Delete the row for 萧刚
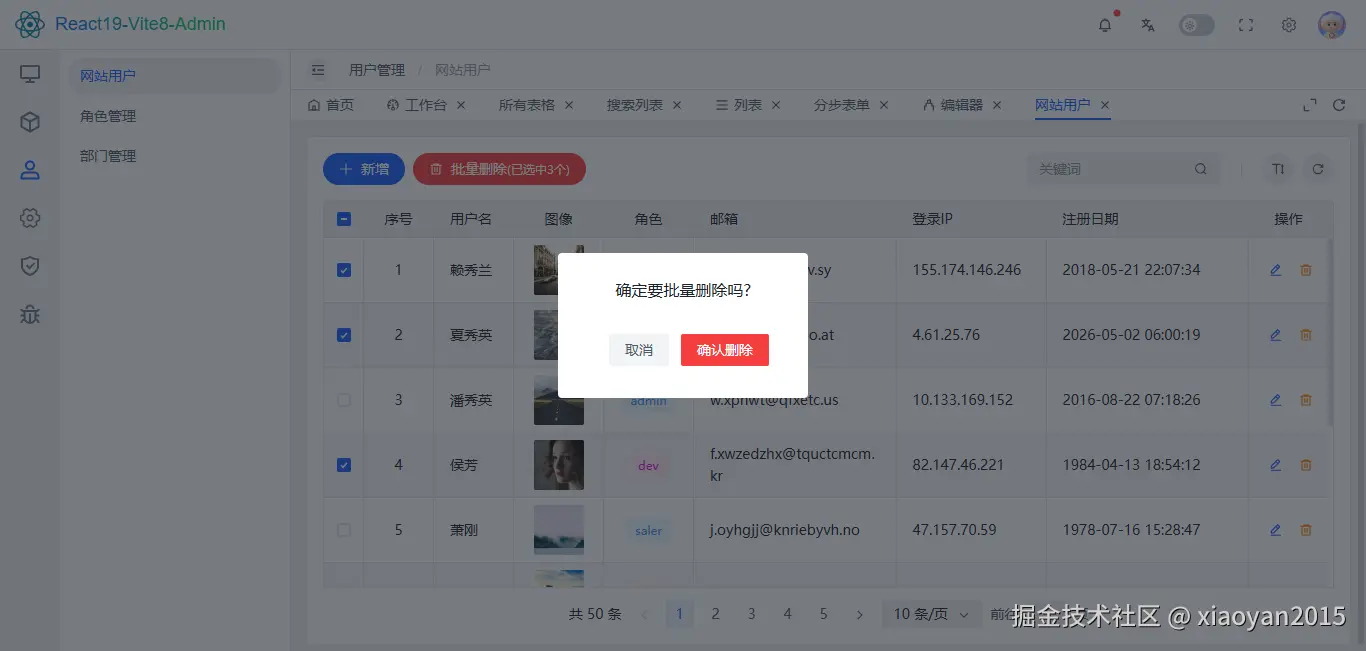Viewport: 1366px width, 651px height. point(1305,530)
